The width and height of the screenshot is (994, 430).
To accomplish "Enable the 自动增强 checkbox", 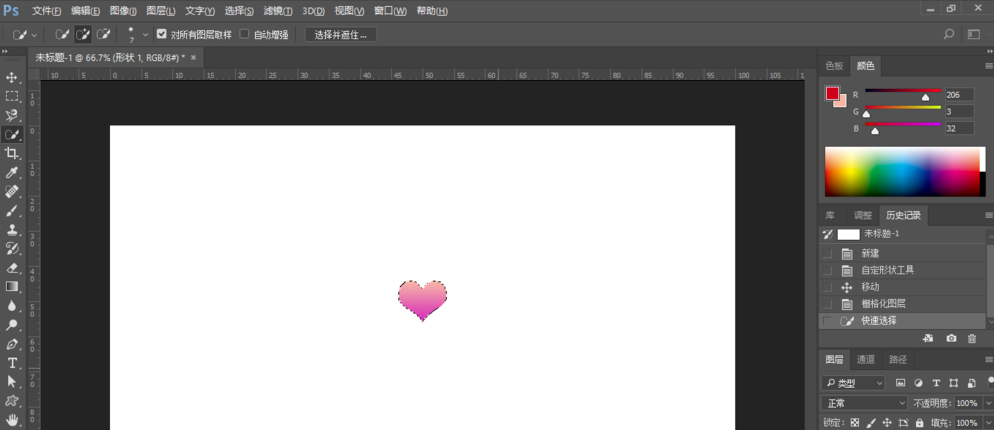I will click(x=244, y=34).
